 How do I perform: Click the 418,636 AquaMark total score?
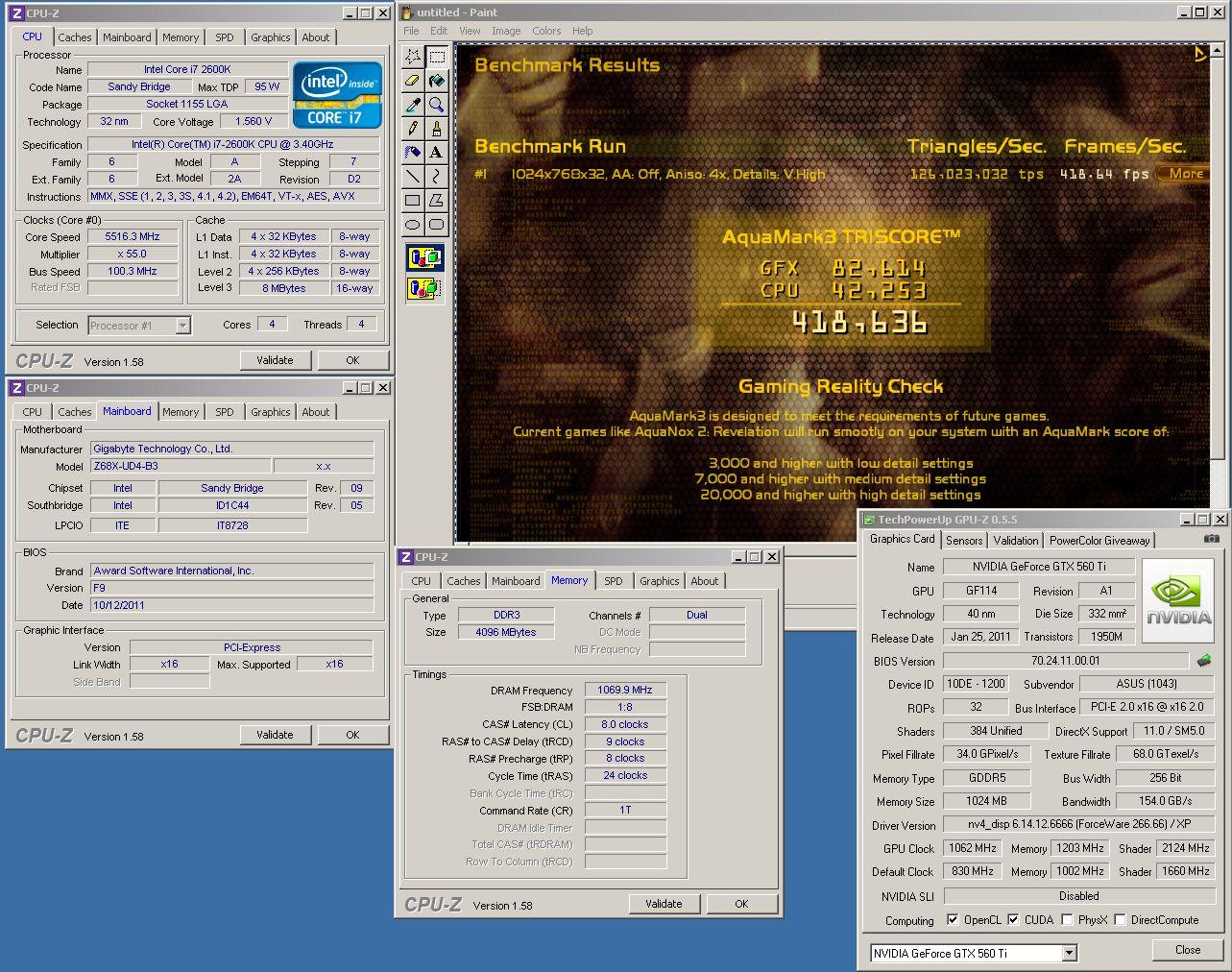pyautogui.click(x=859, y=322)
